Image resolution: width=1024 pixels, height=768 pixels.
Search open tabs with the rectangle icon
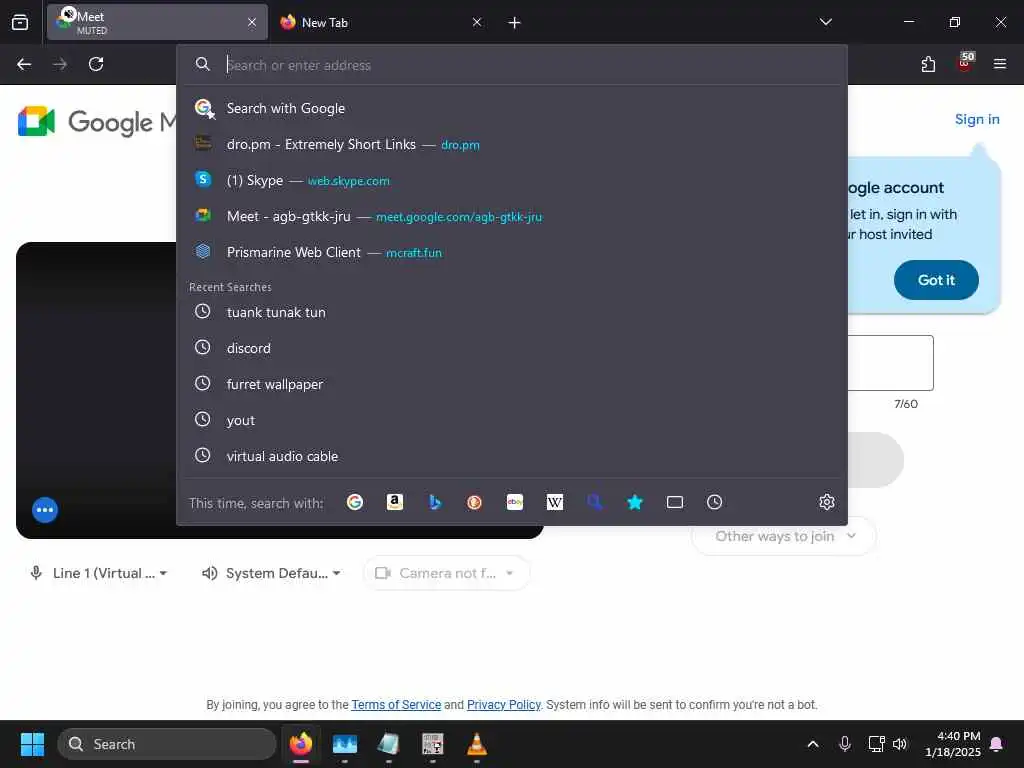coord(675,502)
